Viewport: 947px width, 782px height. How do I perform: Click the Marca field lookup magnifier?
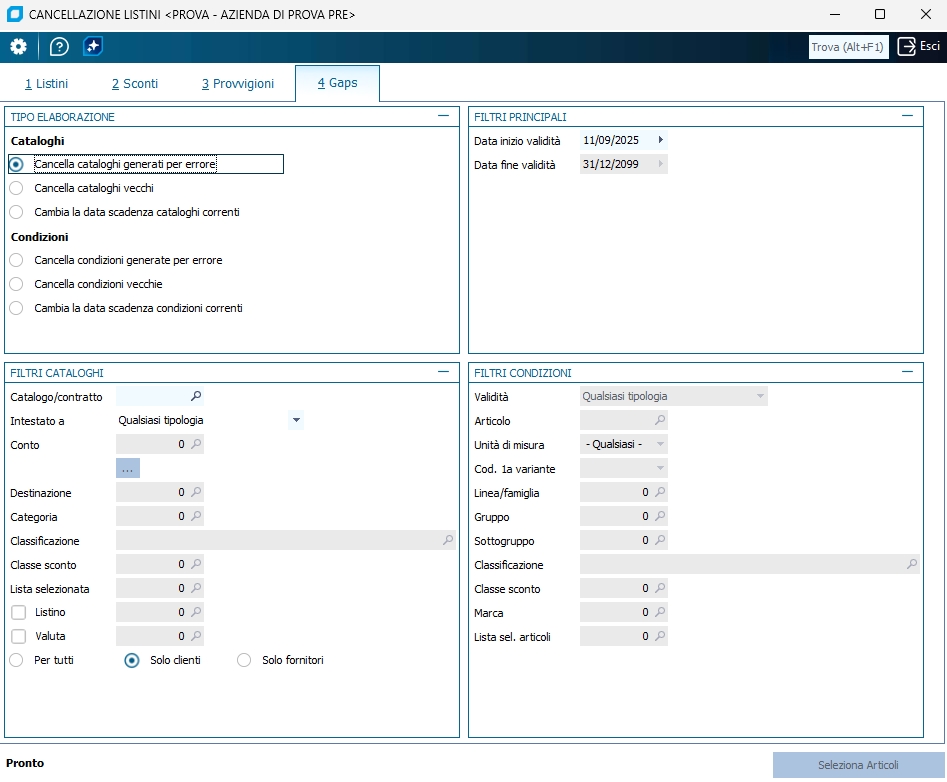(660, 612)
